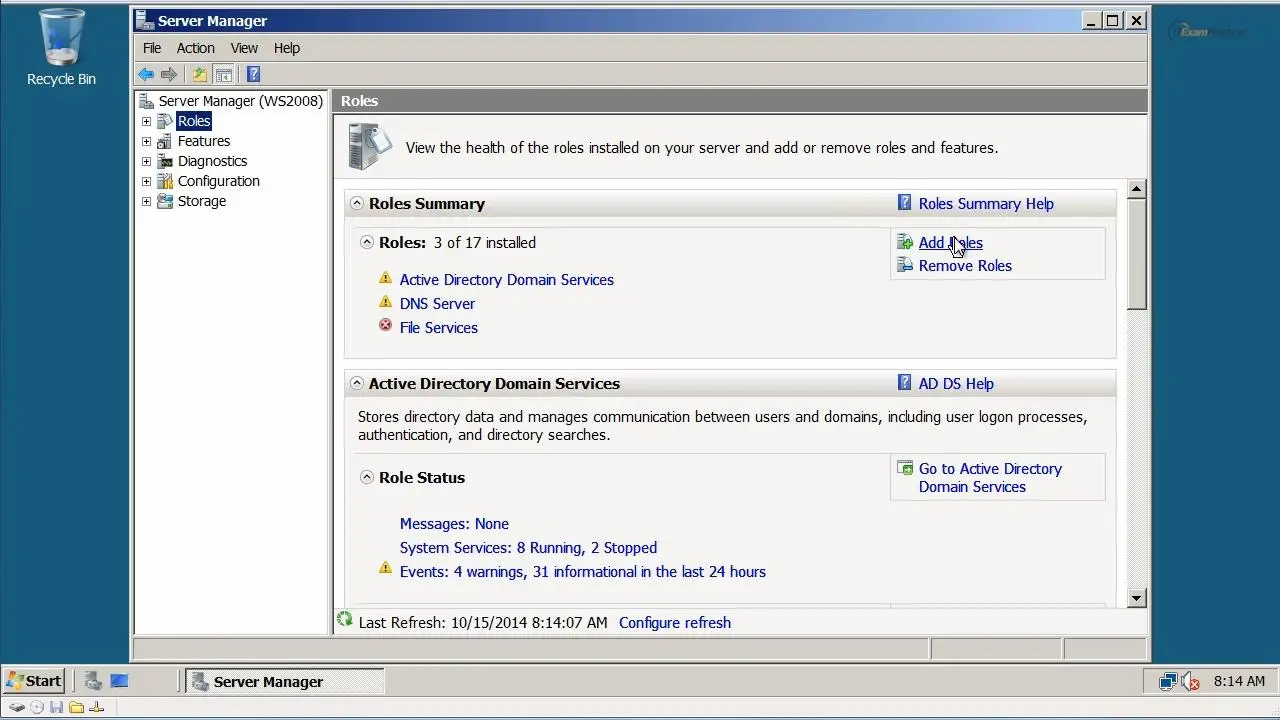The image size is (1280, 720).
Task: Click the Server Manager taskbar button
Action: (x=285, y=681)
